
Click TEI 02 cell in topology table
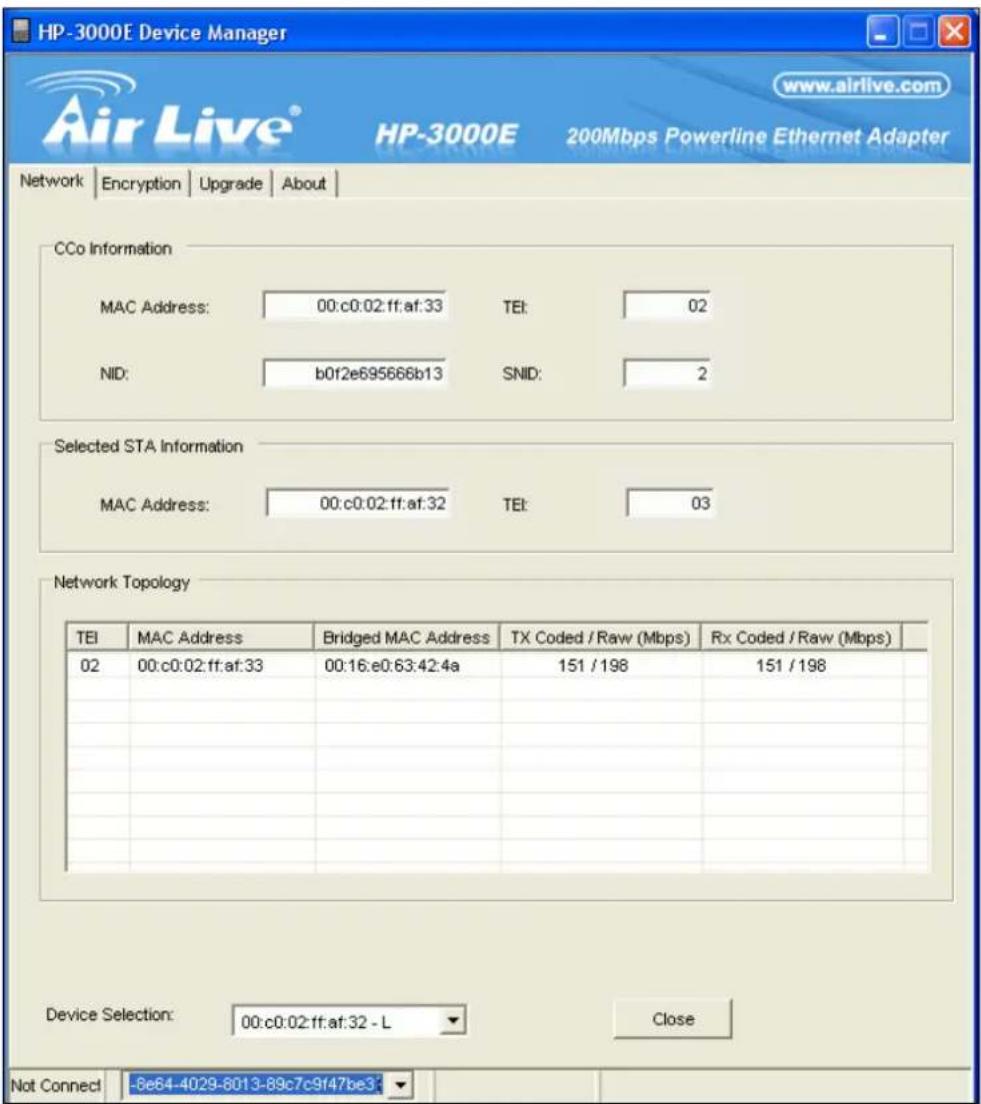(x=89, y=665)
